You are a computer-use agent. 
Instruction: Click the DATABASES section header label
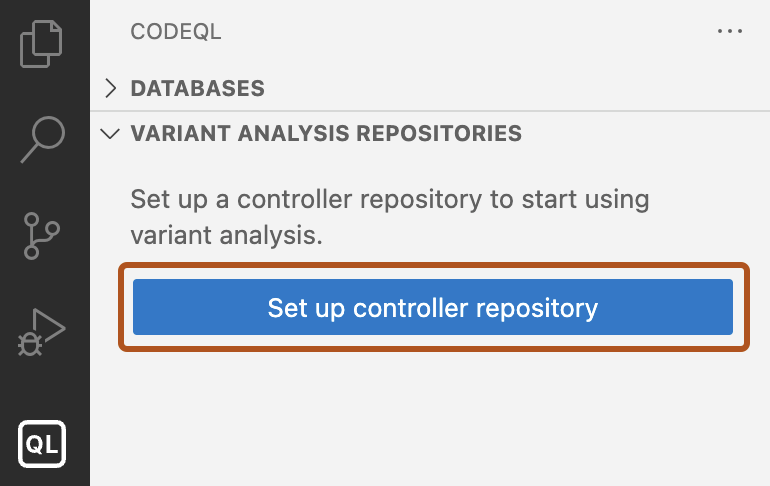pyautogui.click(x=197, y=88)
